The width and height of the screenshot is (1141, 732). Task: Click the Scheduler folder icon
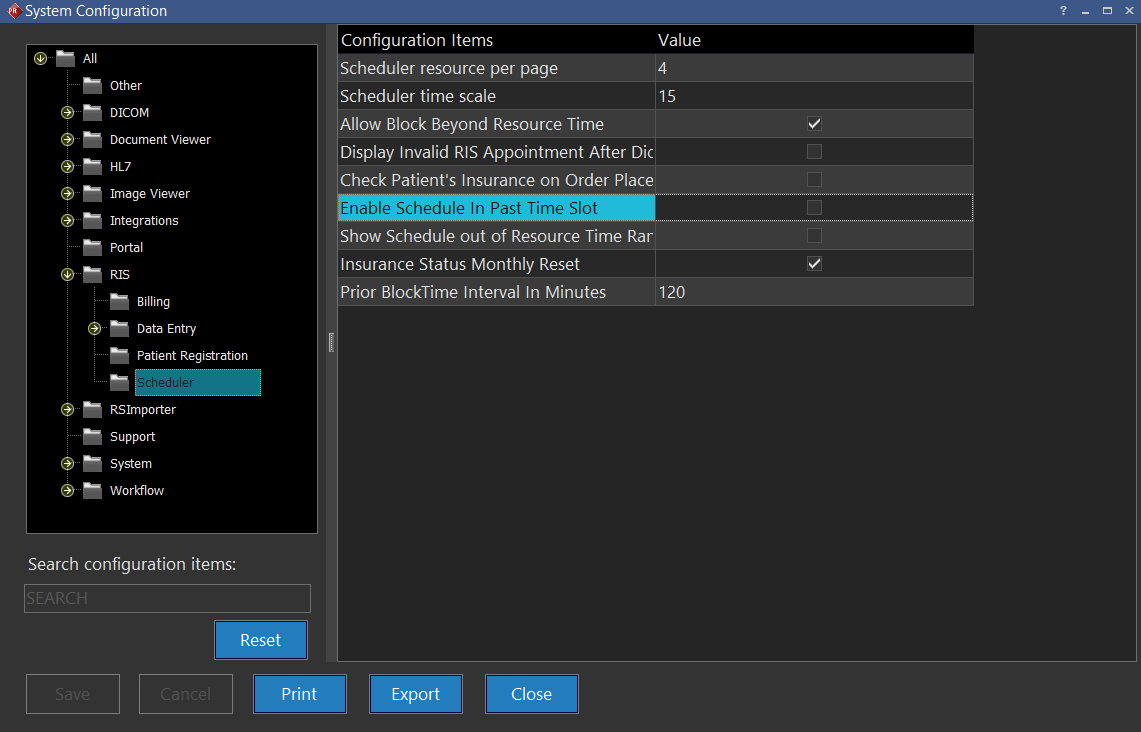[x=119, y=382]
